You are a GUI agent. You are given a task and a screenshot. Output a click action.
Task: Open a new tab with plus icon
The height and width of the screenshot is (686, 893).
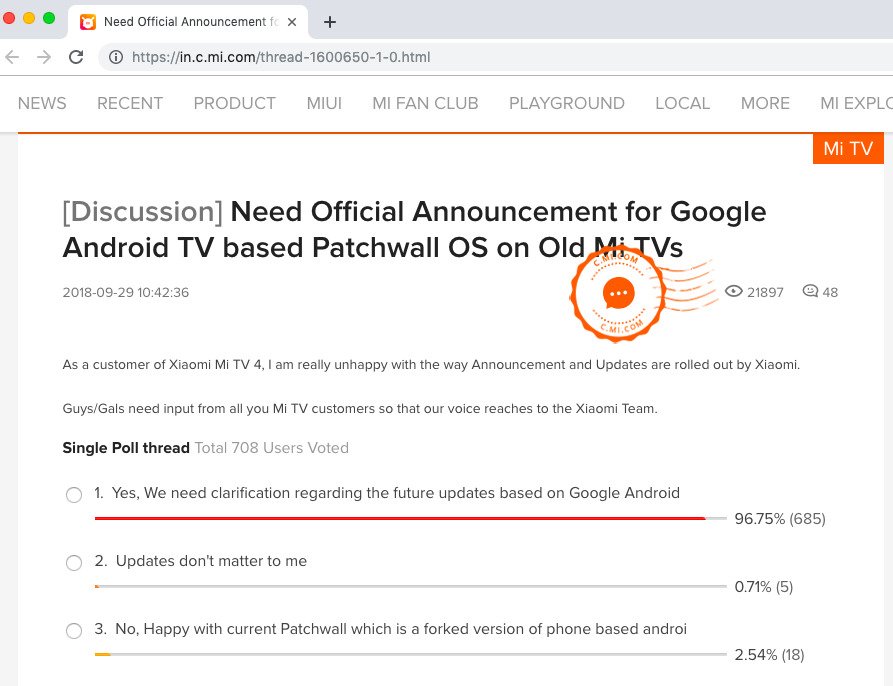pyautogui.click(x=330, y=22)
